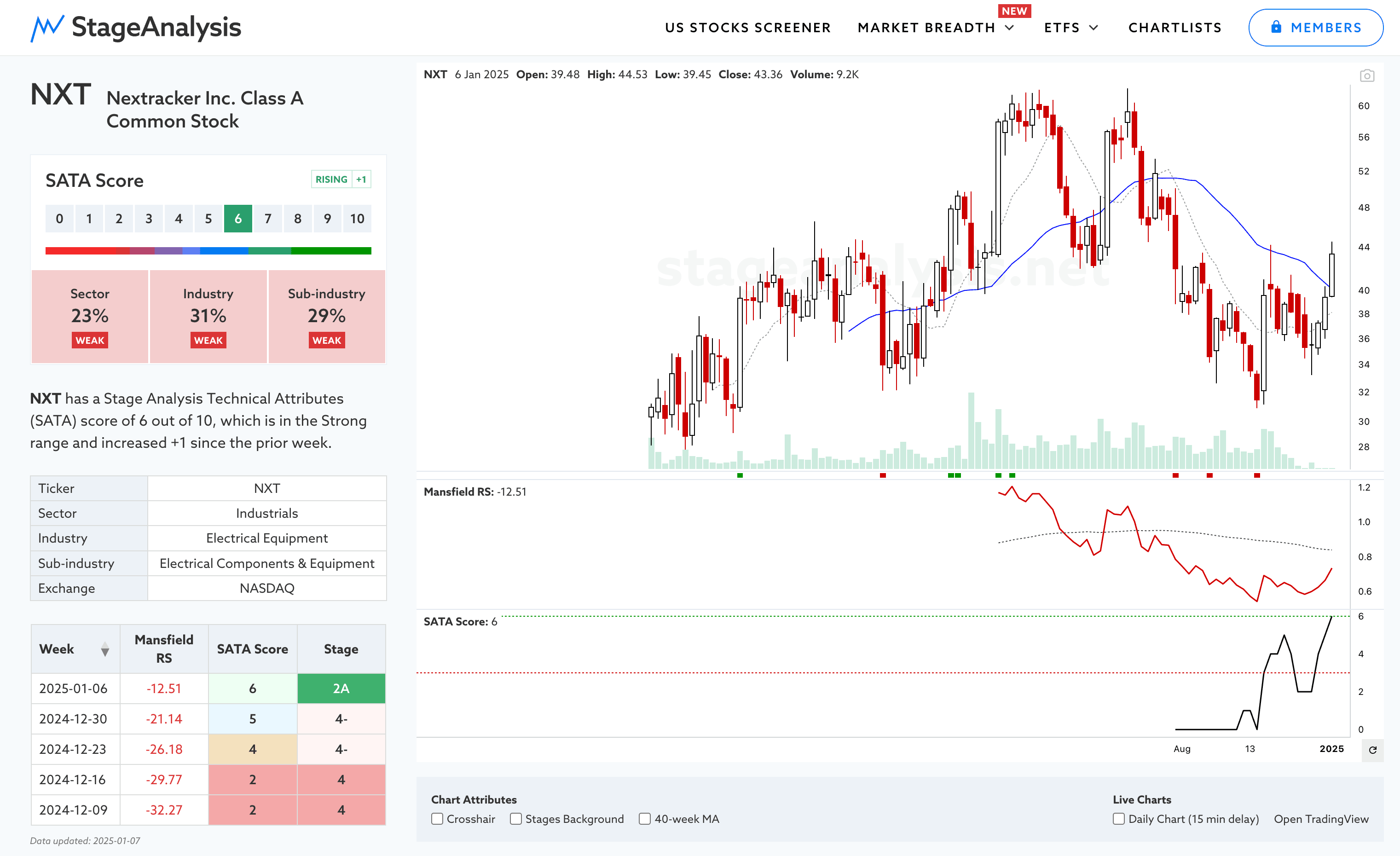Click Electrical Components & Equipment value
The width and height of the screenshot is (1400, 856).
pos(267,563)
